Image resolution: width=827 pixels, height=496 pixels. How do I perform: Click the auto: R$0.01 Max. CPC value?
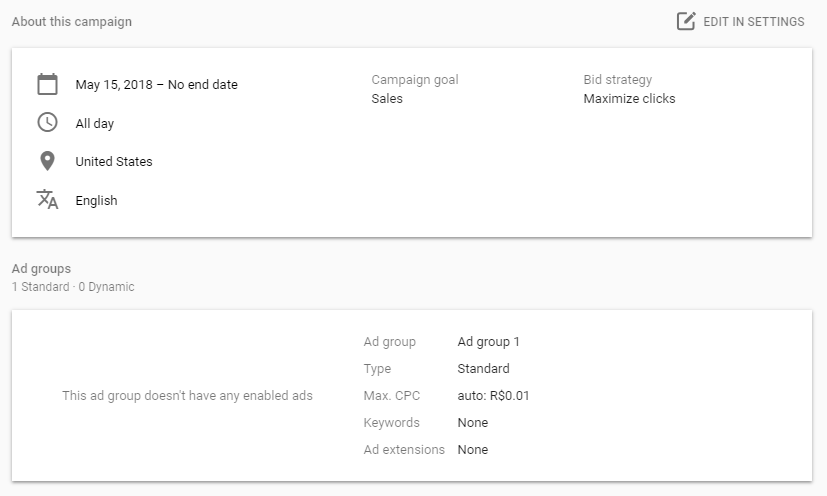493,396
